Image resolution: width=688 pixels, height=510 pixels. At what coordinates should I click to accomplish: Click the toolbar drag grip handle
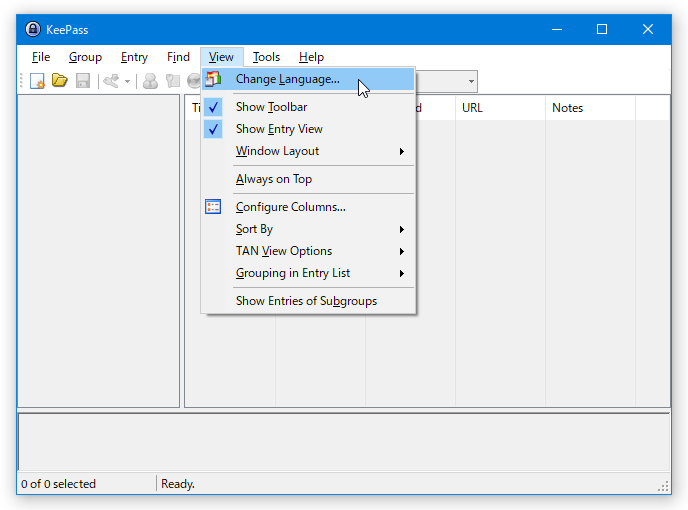coord(21,81)
